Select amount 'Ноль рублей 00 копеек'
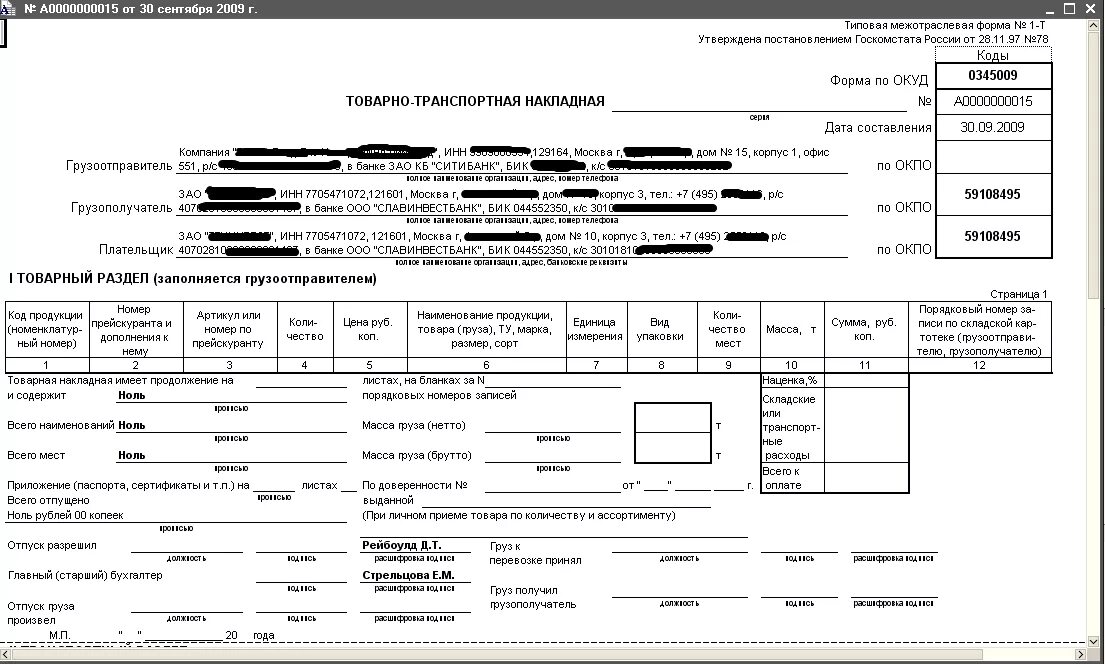1105x664 pixels. point(66,516)
